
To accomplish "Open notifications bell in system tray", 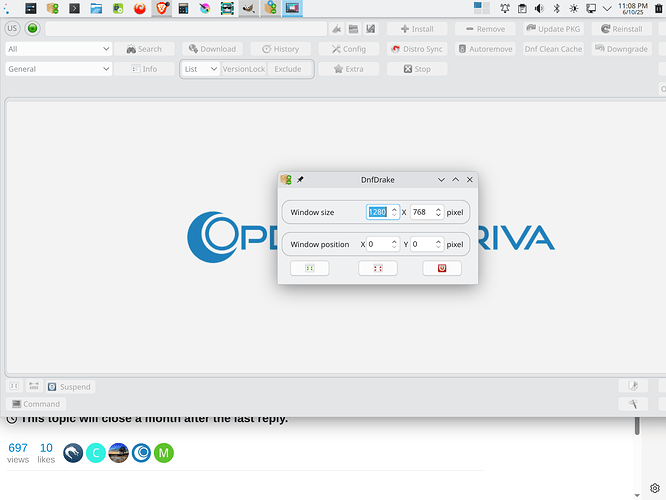I will tap(505, 8).
